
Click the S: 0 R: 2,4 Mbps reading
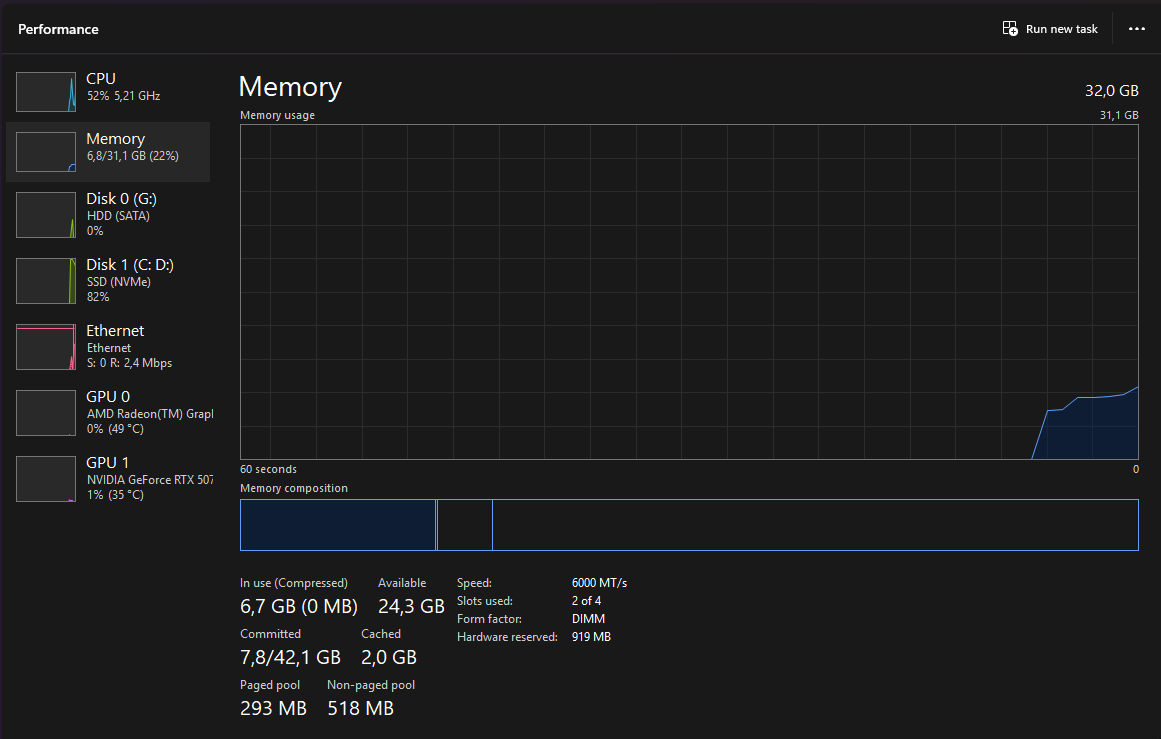pyautogui.click(x=129, y=363)
